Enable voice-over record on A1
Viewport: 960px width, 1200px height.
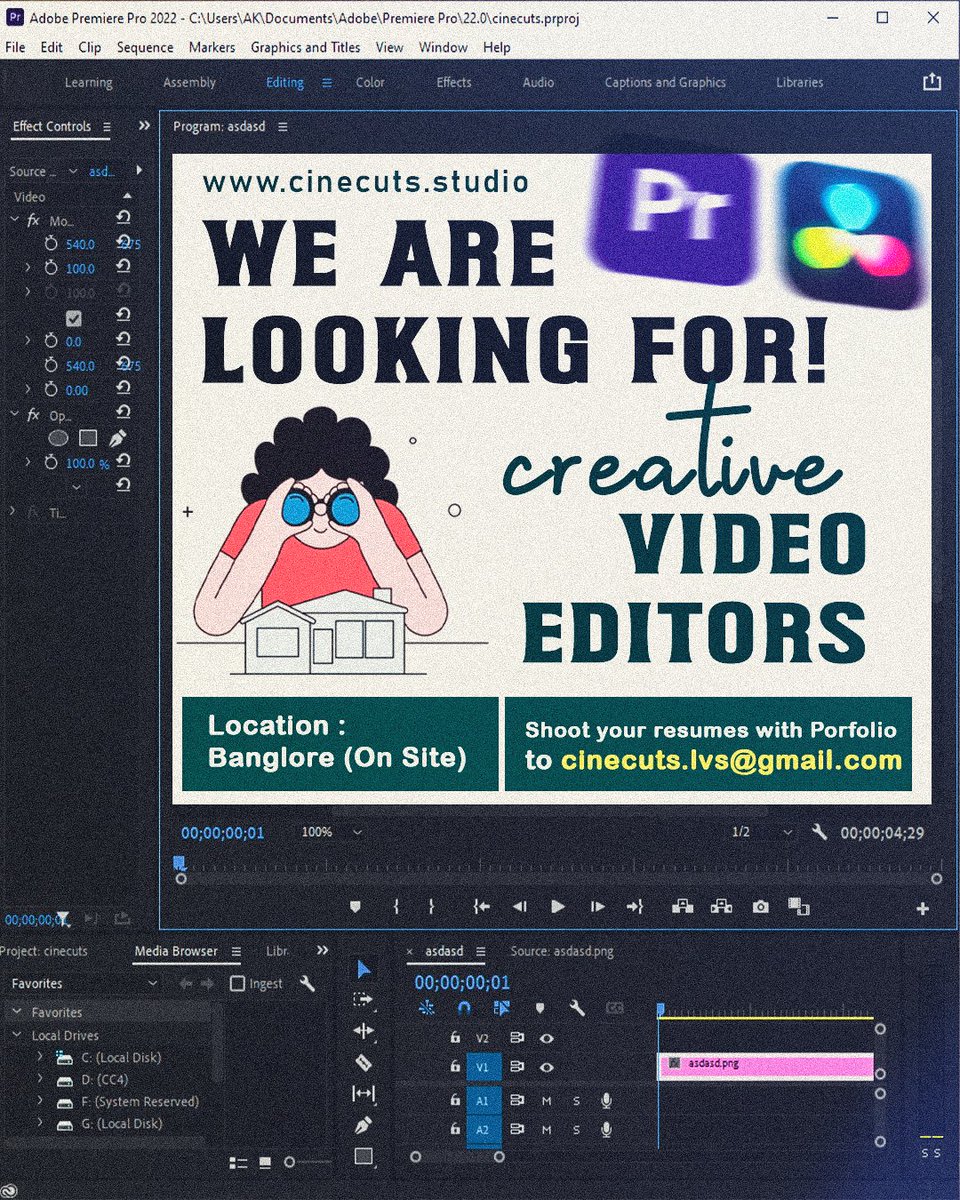pyautogui.click(x=606, y=1100)
